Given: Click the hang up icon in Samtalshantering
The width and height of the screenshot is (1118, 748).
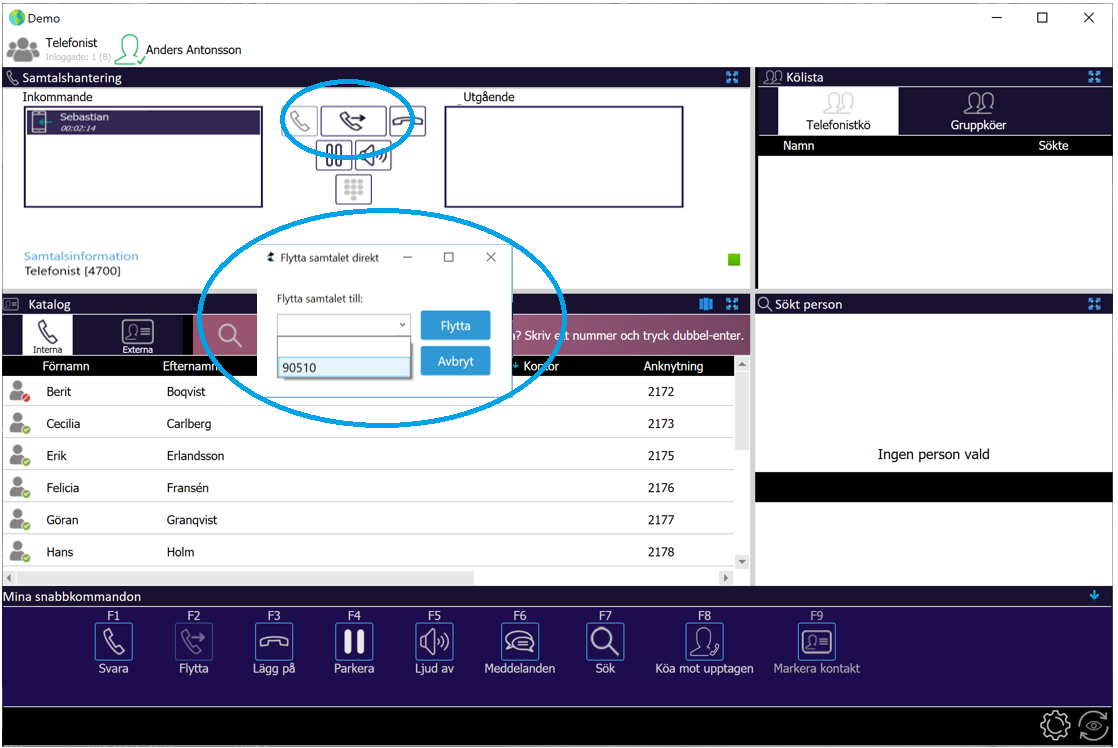Looking at the screenshot, I should coord(407,121).
